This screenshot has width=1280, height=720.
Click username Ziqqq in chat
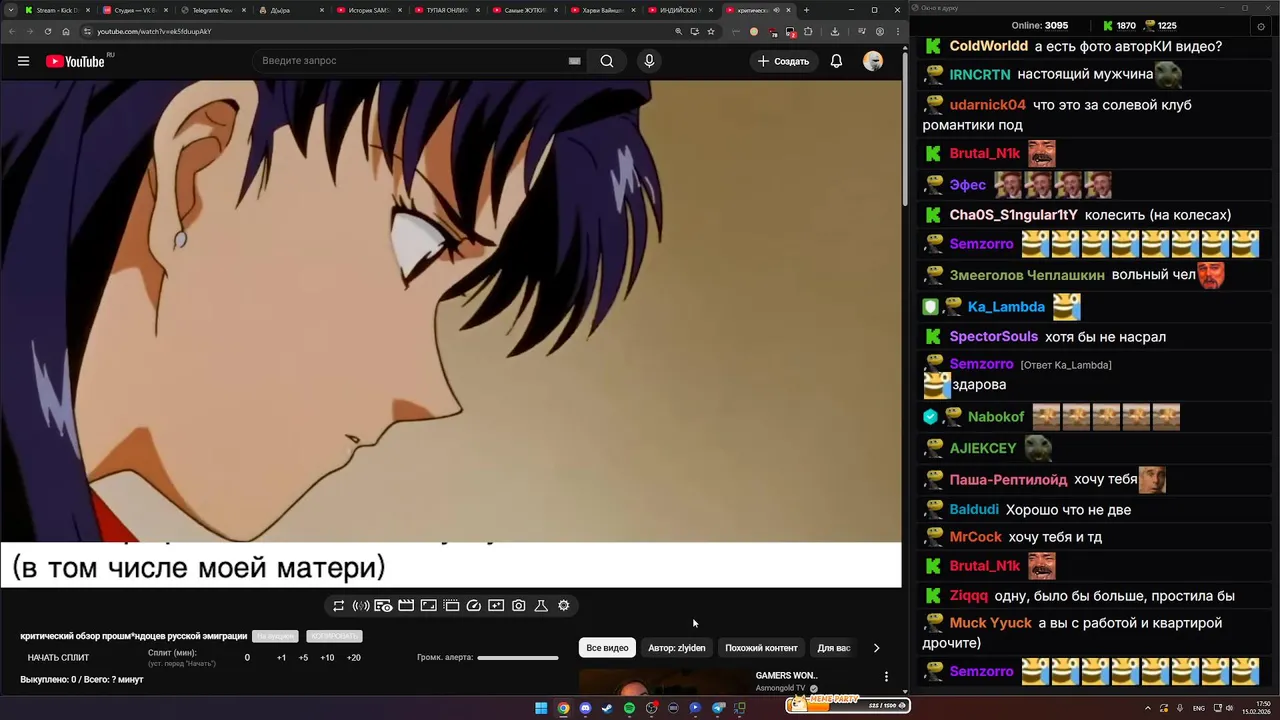tap(968, 596)
